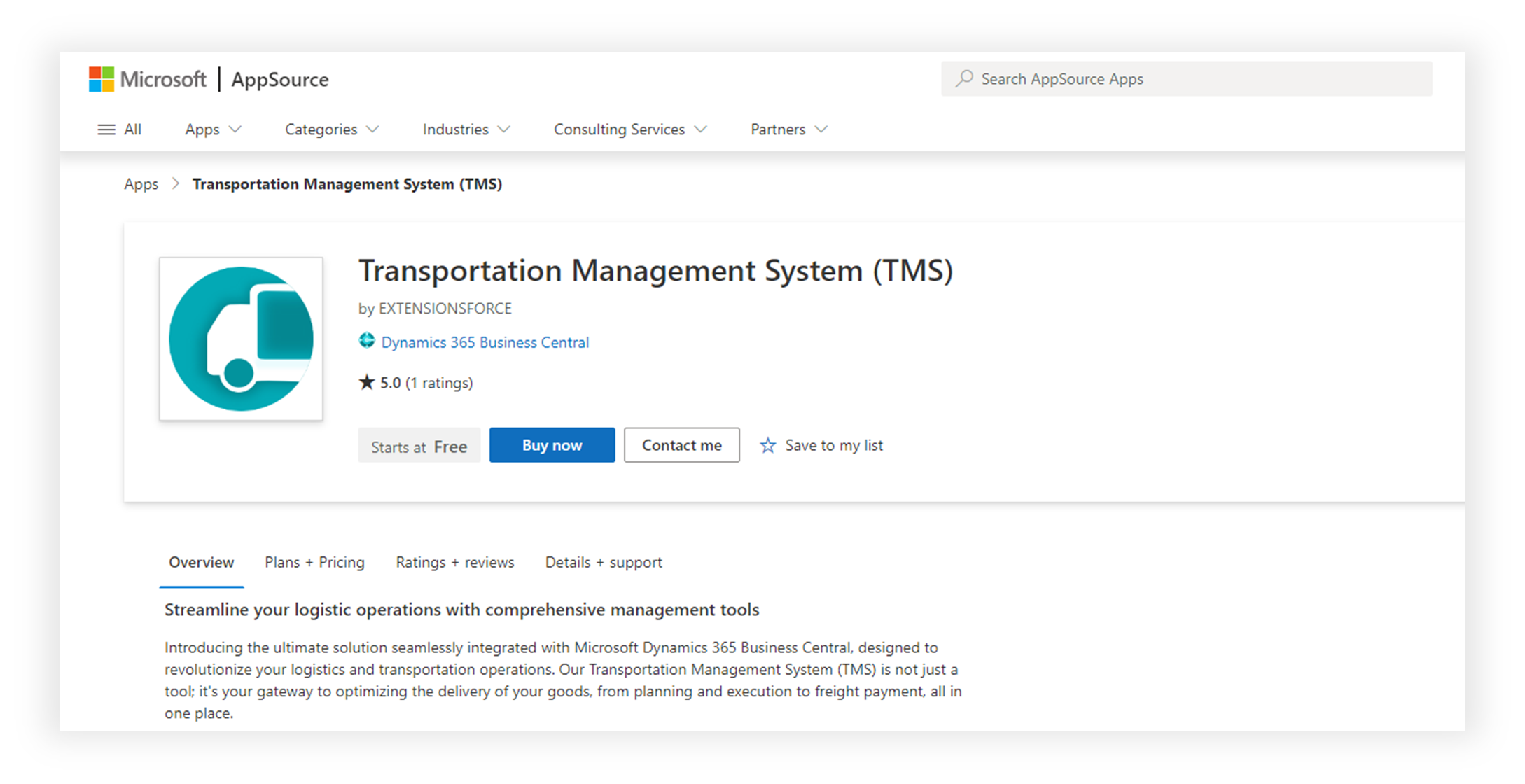The image size is (1525, 784).
Task: Click the star icon next to Save to my list
Action: (767, 445)
